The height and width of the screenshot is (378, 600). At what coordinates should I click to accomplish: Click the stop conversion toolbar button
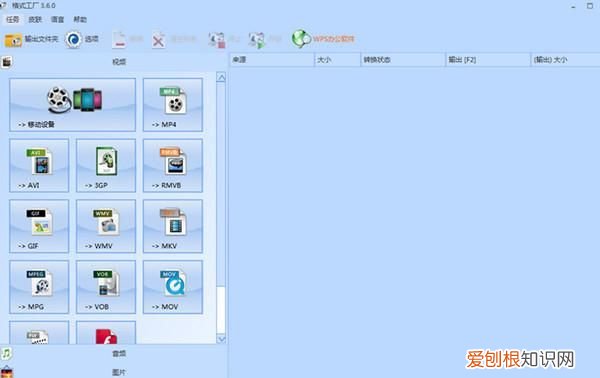coord(224,39)
